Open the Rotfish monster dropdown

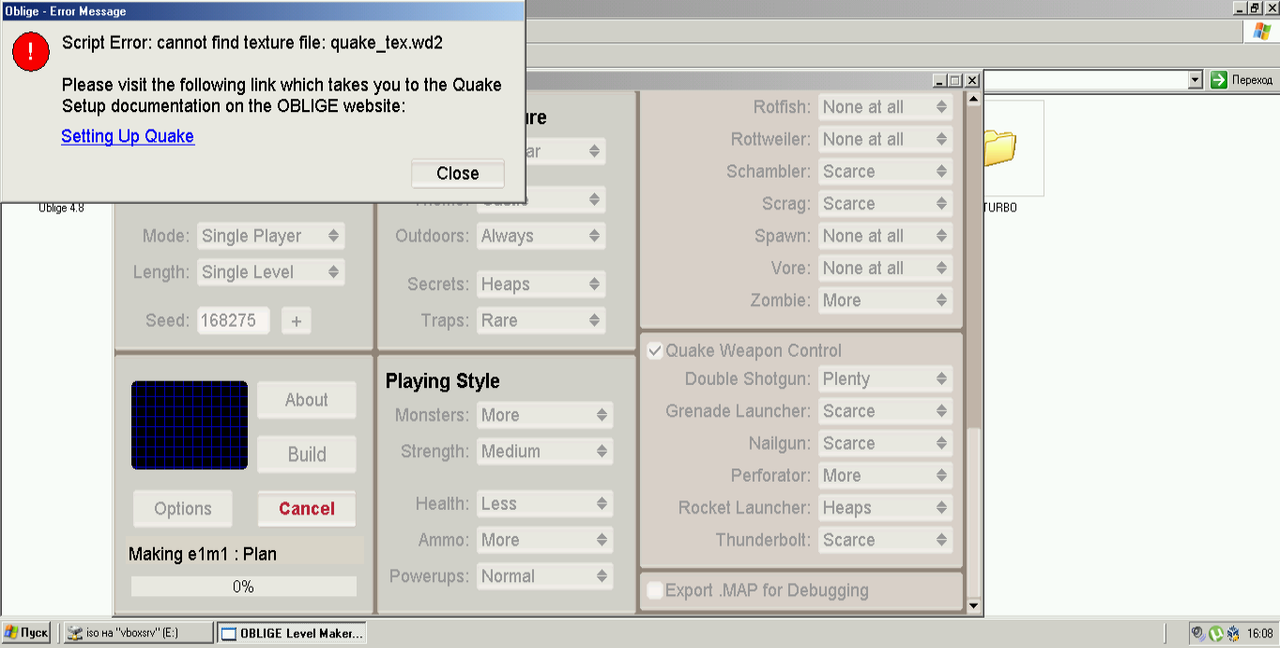click(x=885, y=107)
